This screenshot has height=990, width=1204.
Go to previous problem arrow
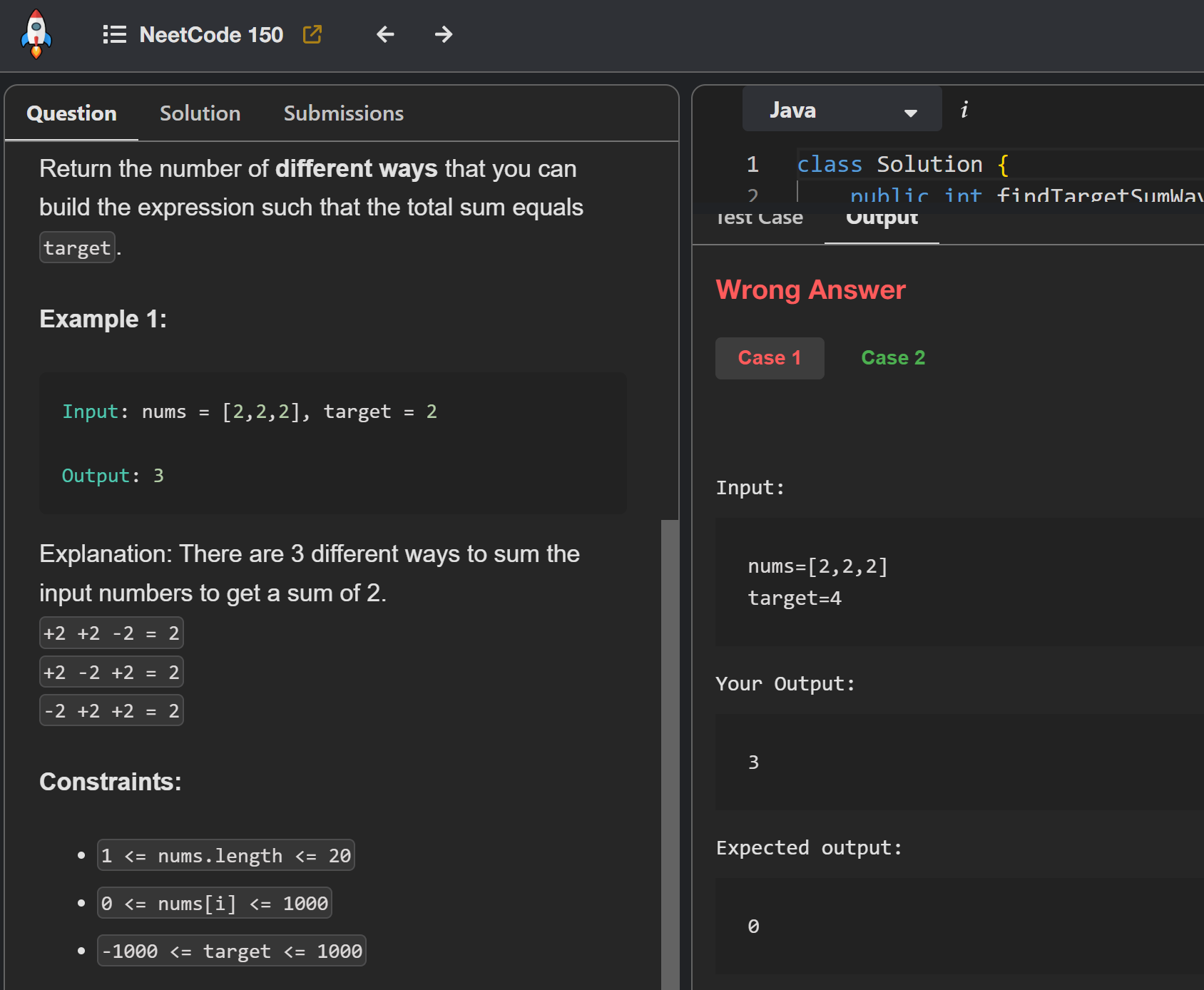coord(385,34)
